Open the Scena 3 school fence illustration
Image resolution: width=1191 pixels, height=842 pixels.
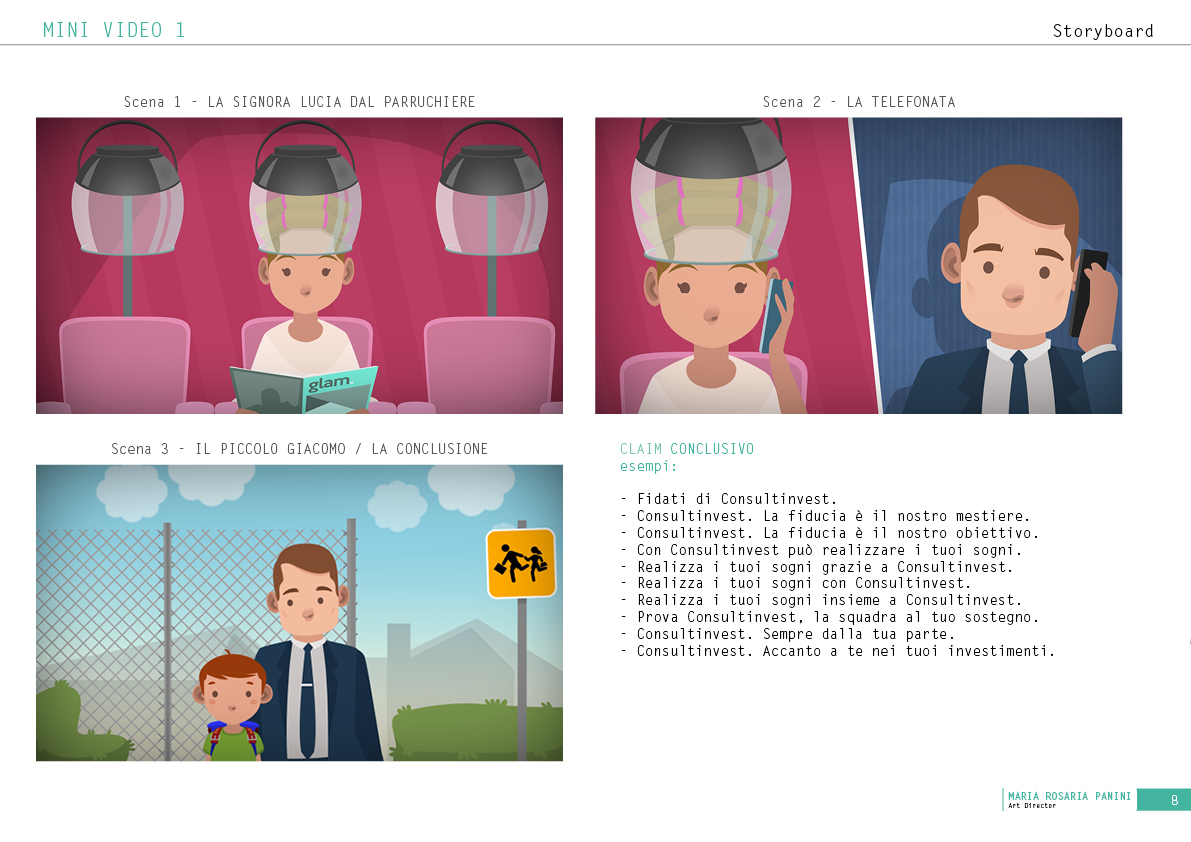299,613
